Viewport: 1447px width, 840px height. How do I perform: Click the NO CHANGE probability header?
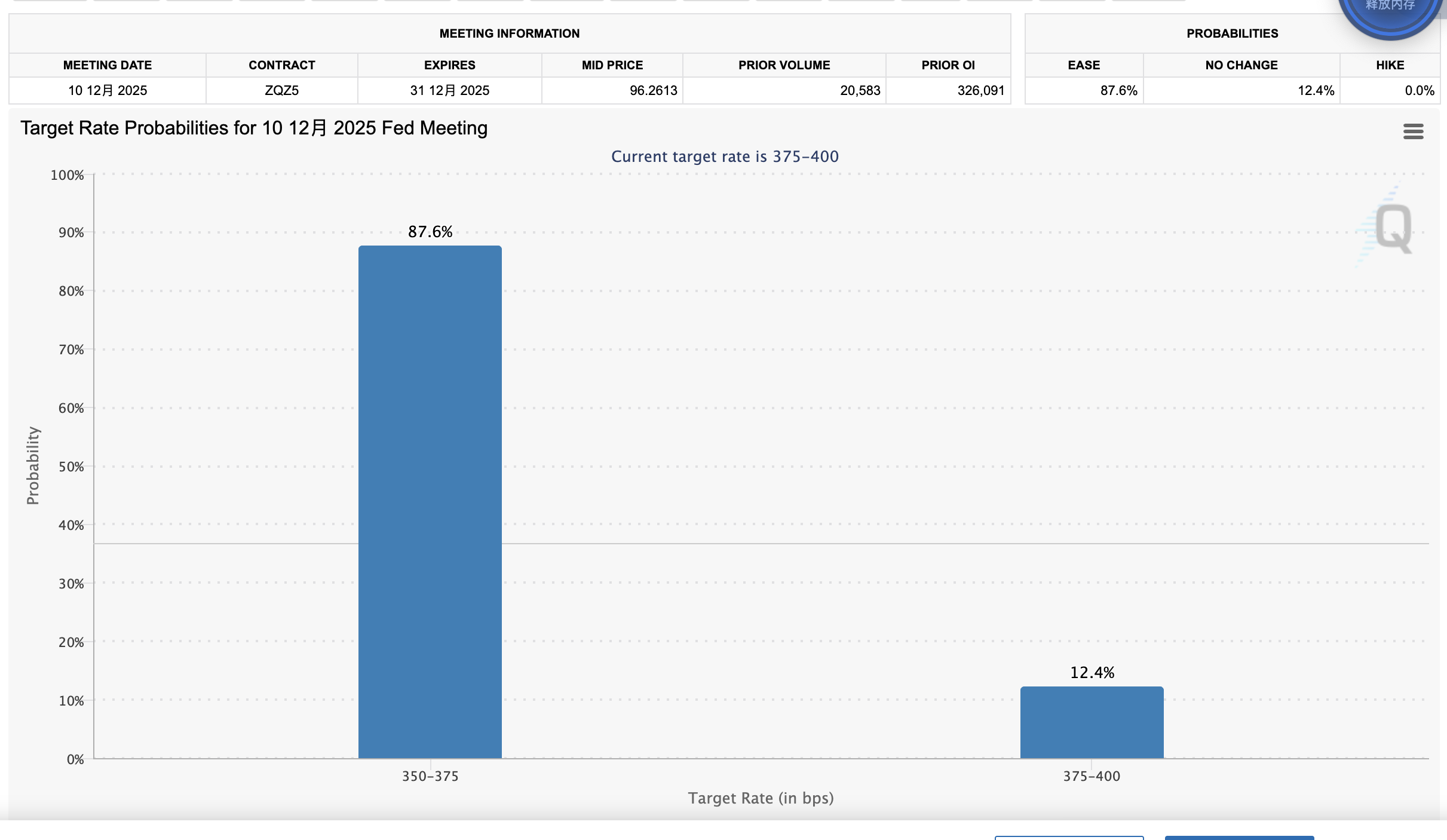click(1241, 65)
